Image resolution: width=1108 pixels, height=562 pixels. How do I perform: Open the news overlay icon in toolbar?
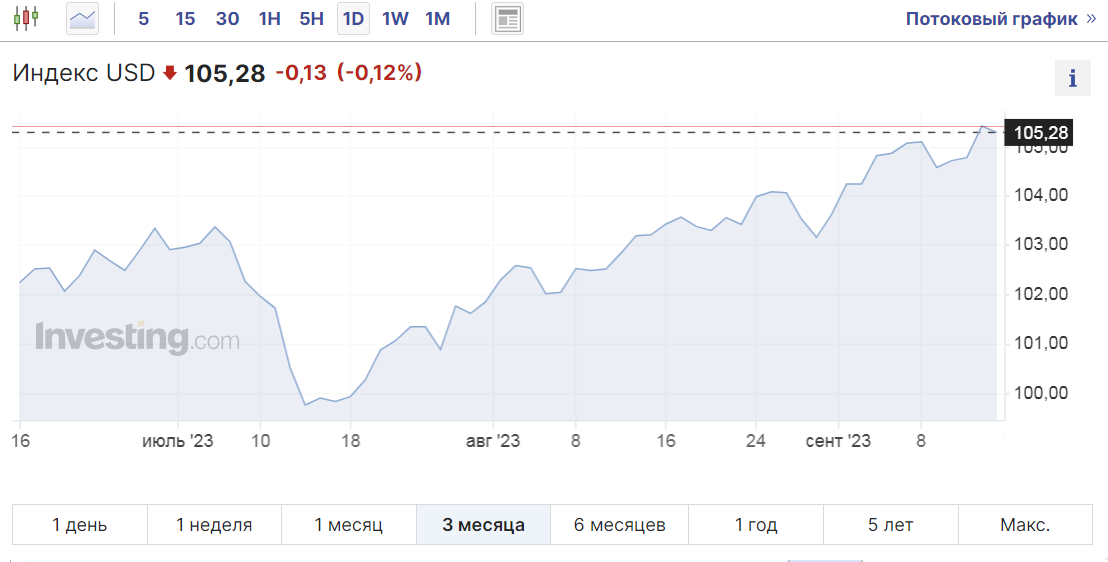point(507,19)
